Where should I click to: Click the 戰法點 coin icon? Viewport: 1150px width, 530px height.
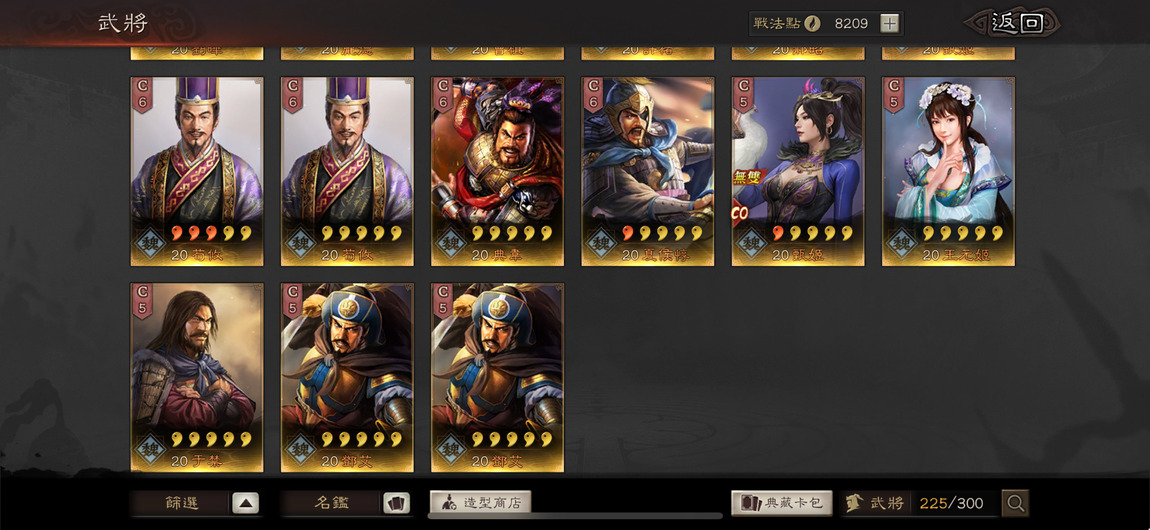pos(812,23)
